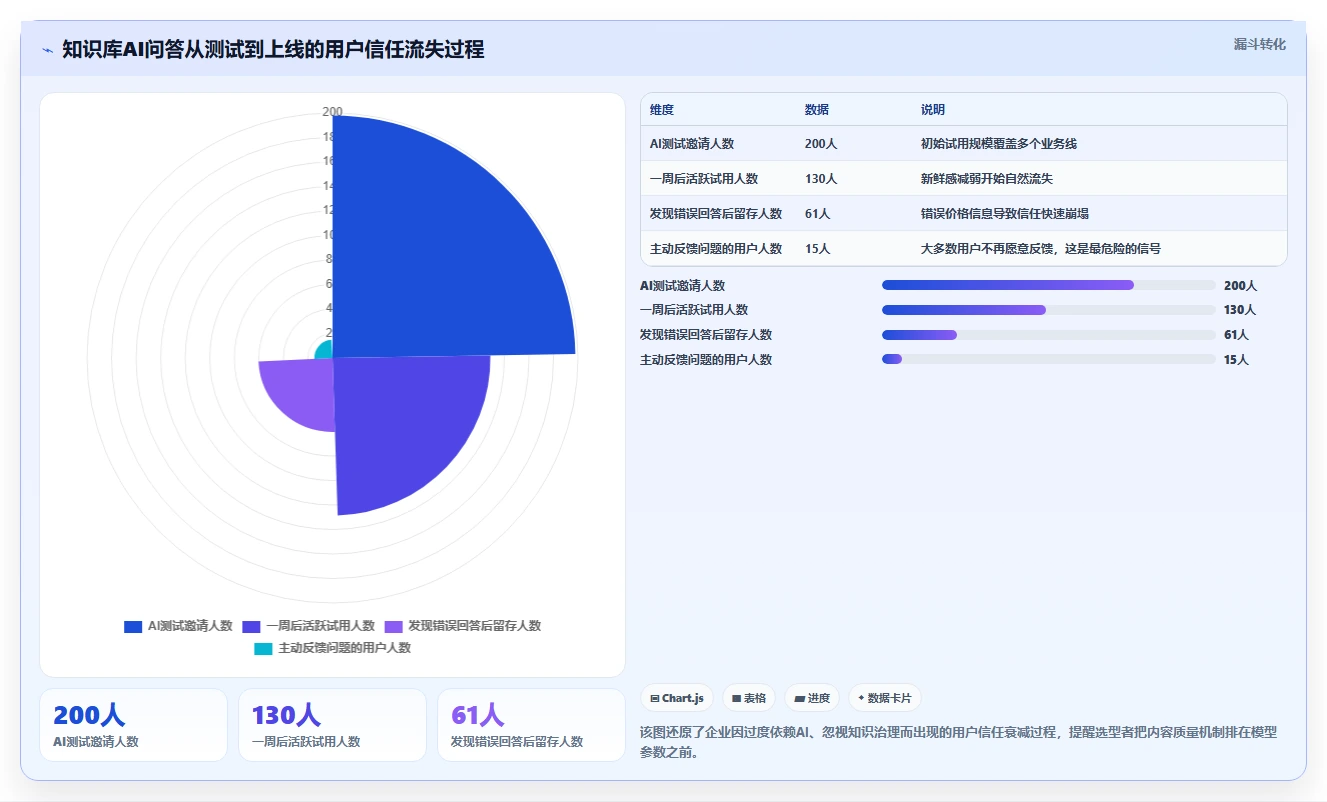Click the 一周后活跃试用人数 table row cell
The image size is (1327, 802).
(x=704, y=179)
